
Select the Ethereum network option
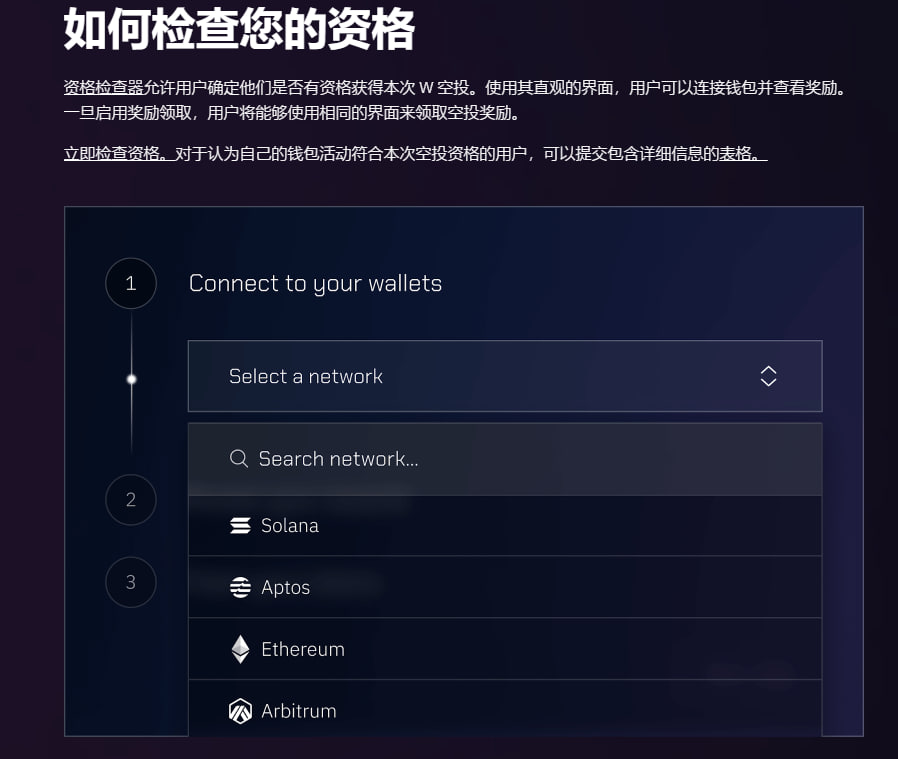pos(505,649)
